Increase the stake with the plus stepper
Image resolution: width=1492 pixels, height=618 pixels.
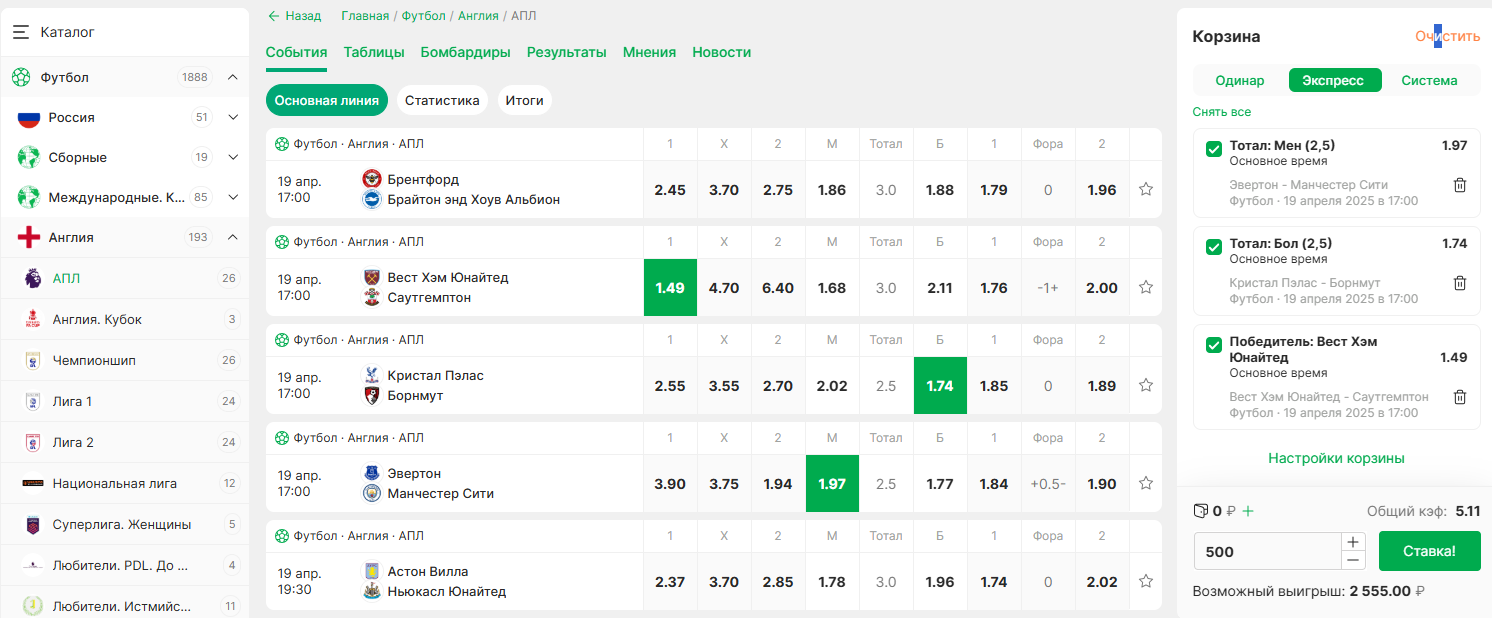point(1353,542)
